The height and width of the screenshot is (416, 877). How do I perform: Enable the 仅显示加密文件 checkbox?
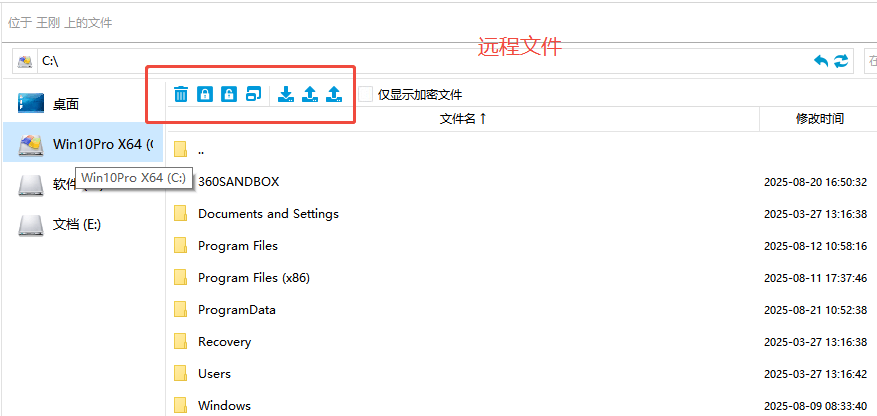pyautogui.click(x=366, y=94)
